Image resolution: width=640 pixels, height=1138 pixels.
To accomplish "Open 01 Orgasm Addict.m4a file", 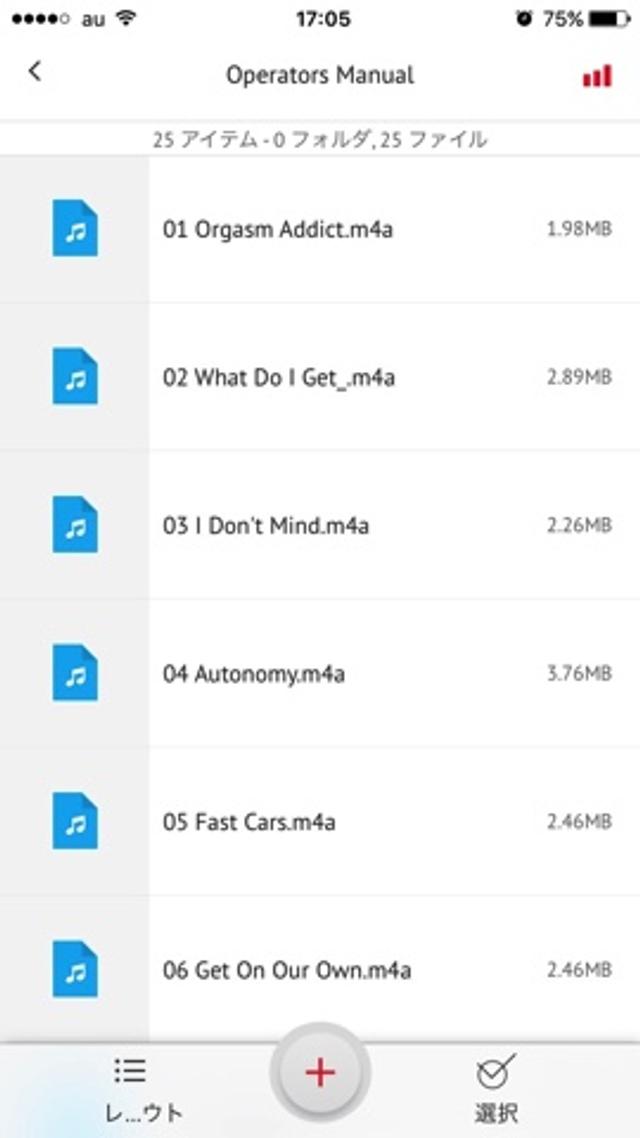I will click(x=278, y=229).
